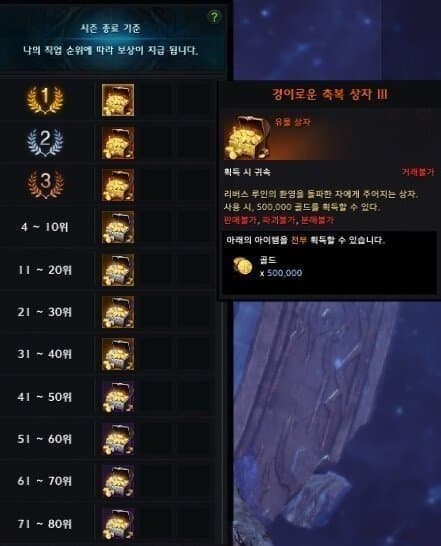Click the 11 ~ 20위 reward chest

[118, 270]
